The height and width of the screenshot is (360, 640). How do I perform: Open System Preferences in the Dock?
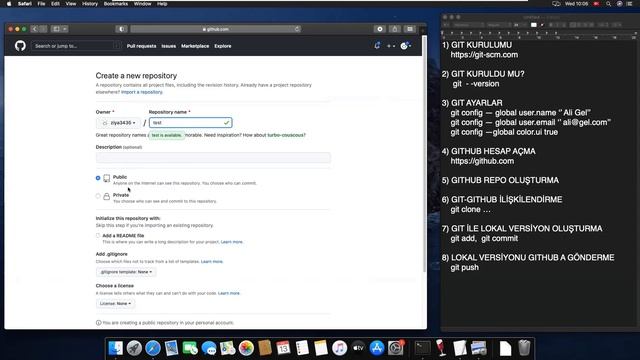click(x=396, y=348)
